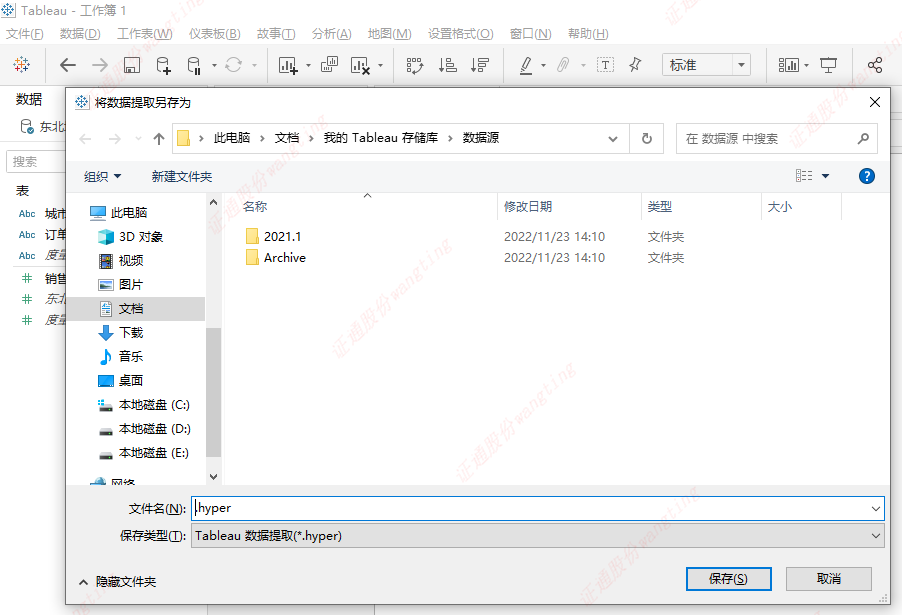Click the show mark labels T icon

605,65
